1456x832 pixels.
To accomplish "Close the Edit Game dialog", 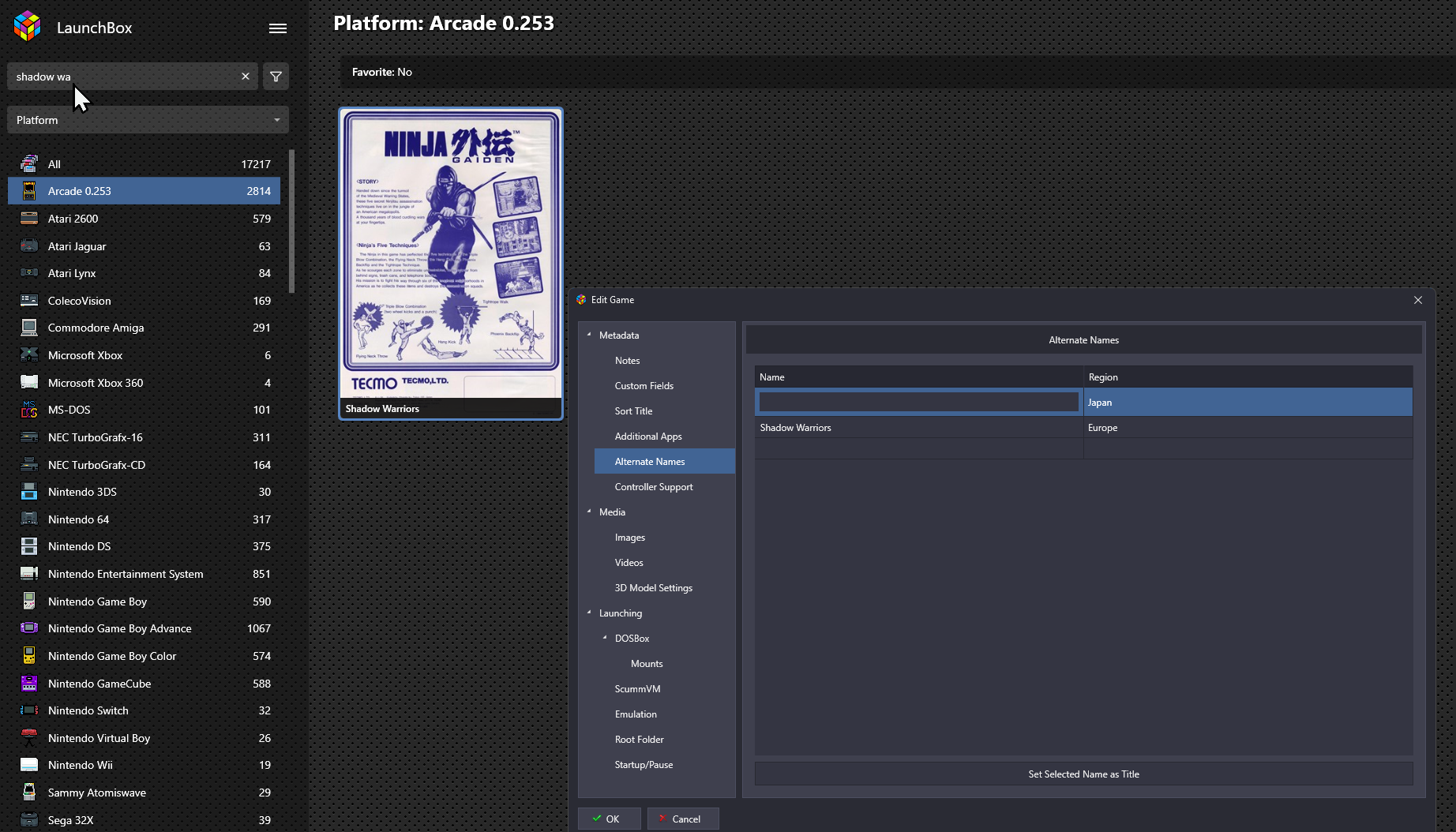I will [x=1418, y=300].
